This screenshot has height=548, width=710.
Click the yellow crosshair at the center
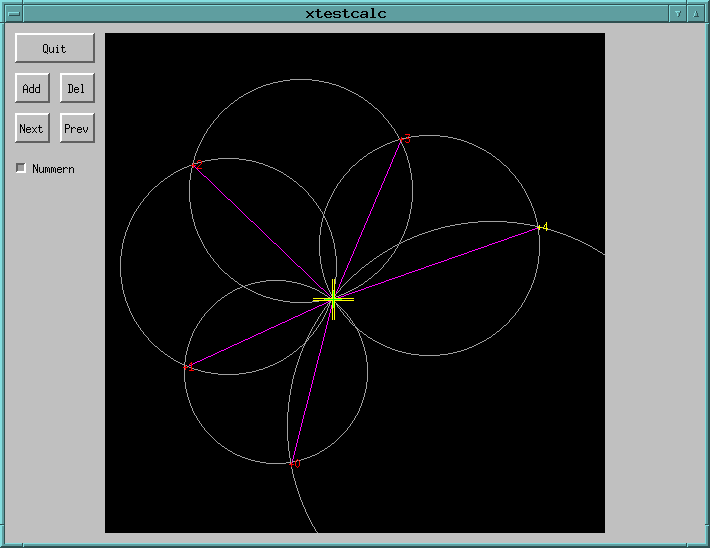[333, 298]
